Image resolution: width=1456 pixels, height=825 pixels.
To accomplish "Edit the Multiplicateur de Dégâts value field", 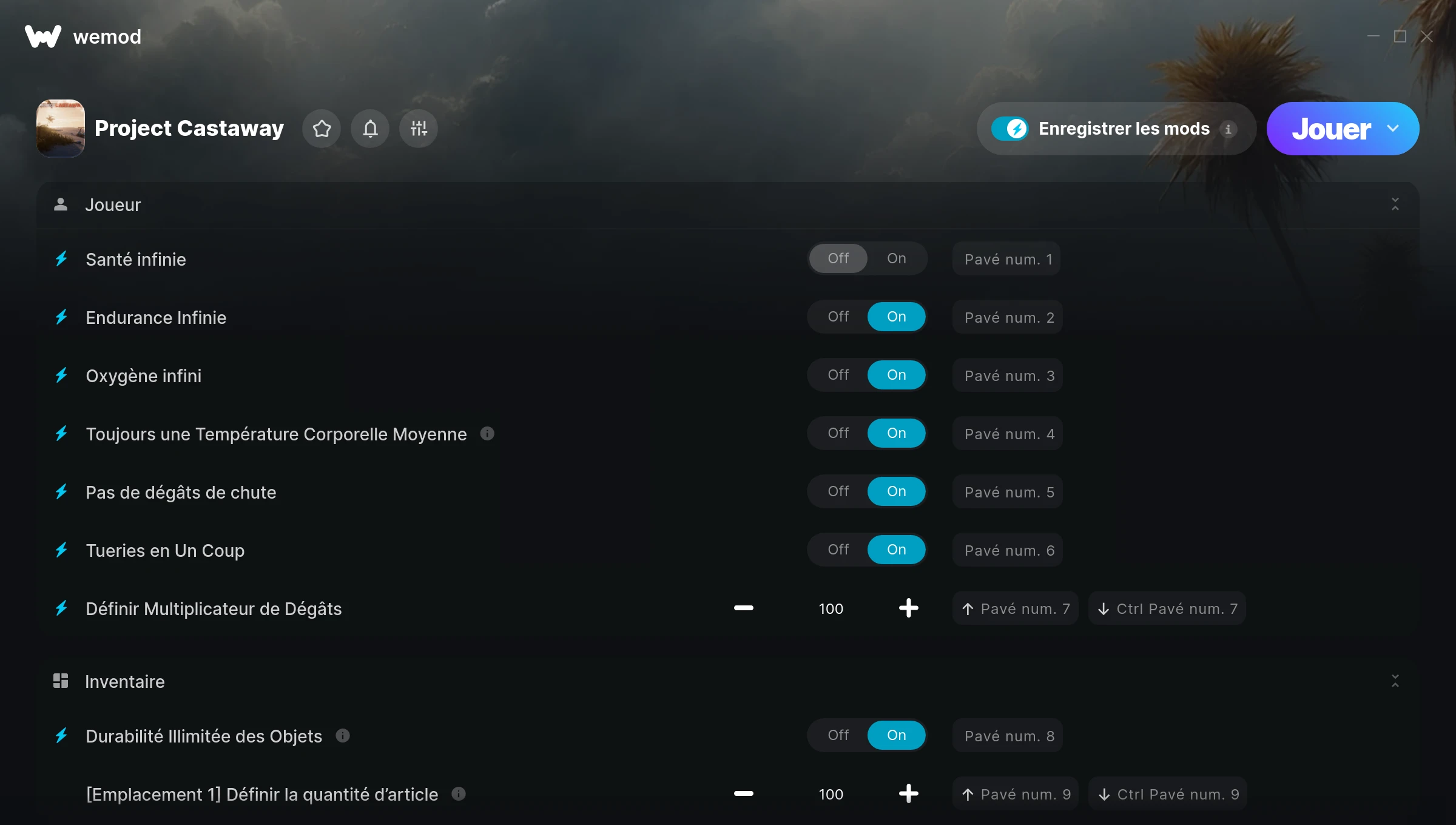I will coord(831,608).
